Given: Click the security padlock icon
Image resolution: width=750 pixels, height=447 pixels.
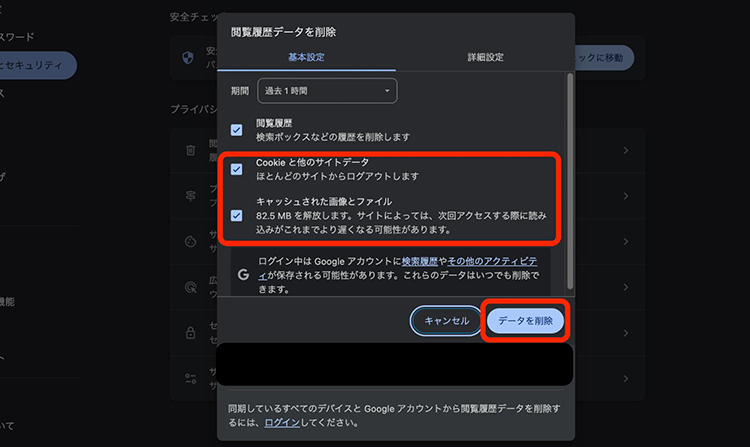Looking at the screenshot, I should (190, 333).
